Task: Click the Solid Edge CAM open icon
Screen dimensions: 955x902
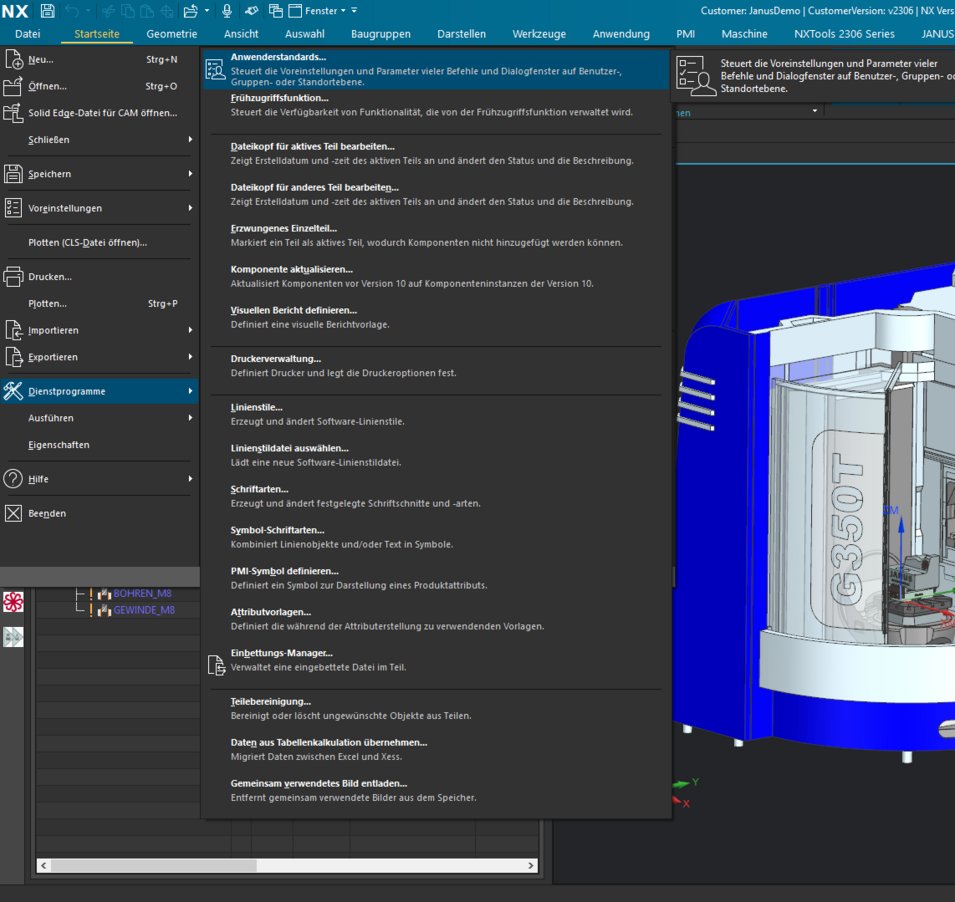Action: [13, 113]
